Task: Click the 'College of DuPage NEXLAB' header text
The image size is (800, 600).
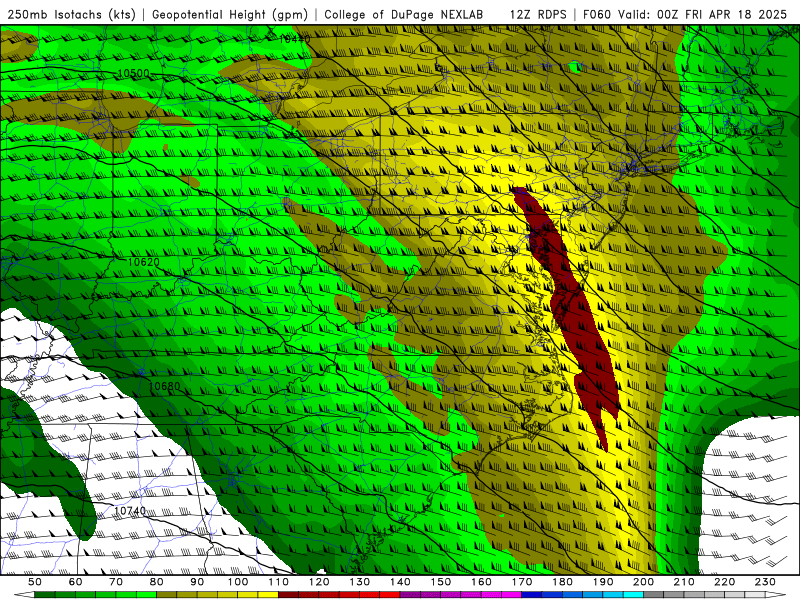Action: click(x=404, y=15)
